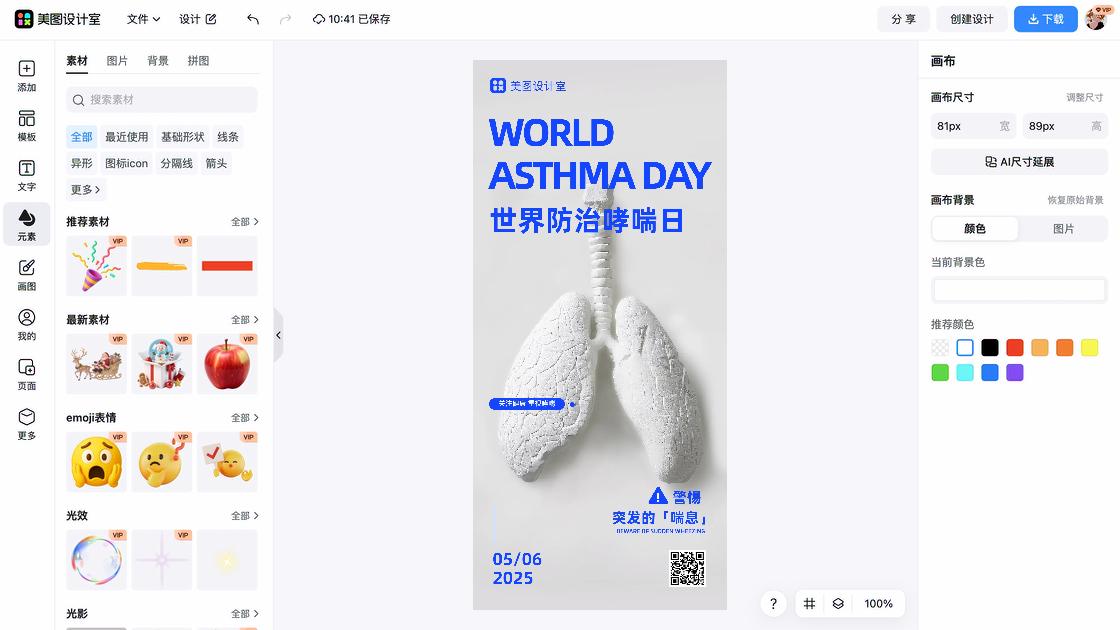Click the blue 下载 download button
The height and width of the screenshot is (630, 1120).
click(x=1046, y=19)
